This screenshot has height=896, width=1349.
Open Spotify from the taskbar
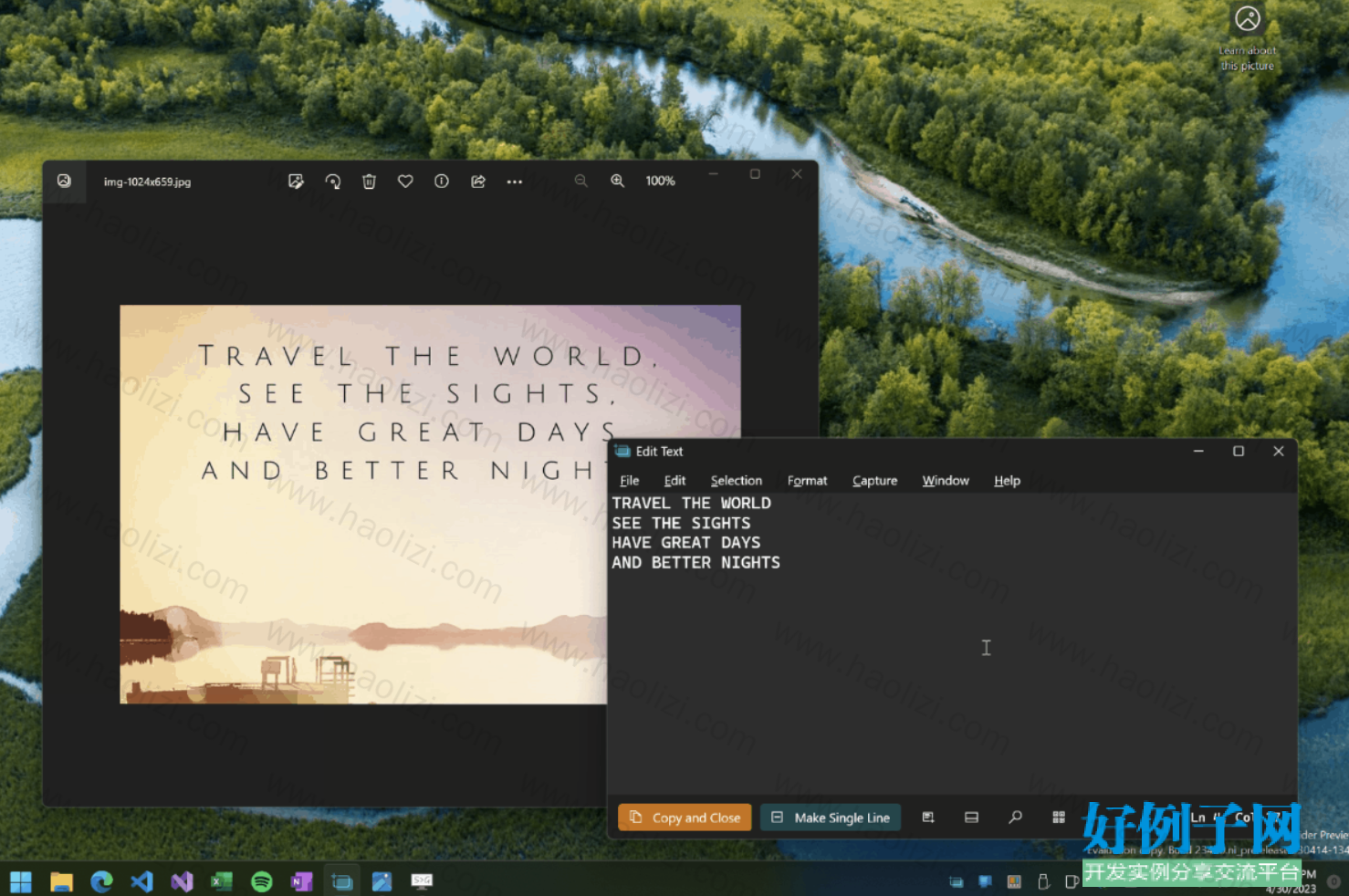click(262, 881)
